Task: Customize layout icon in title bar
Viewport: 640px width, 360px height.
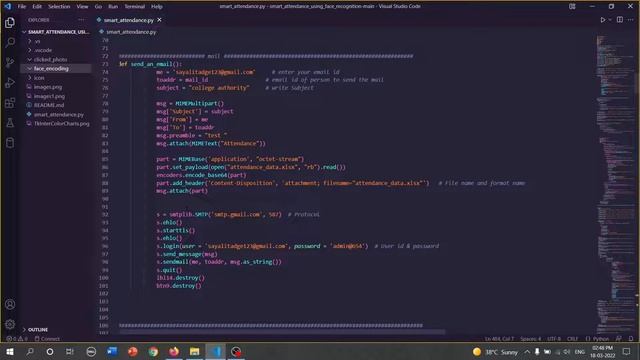Action: (x=572, y=6)
